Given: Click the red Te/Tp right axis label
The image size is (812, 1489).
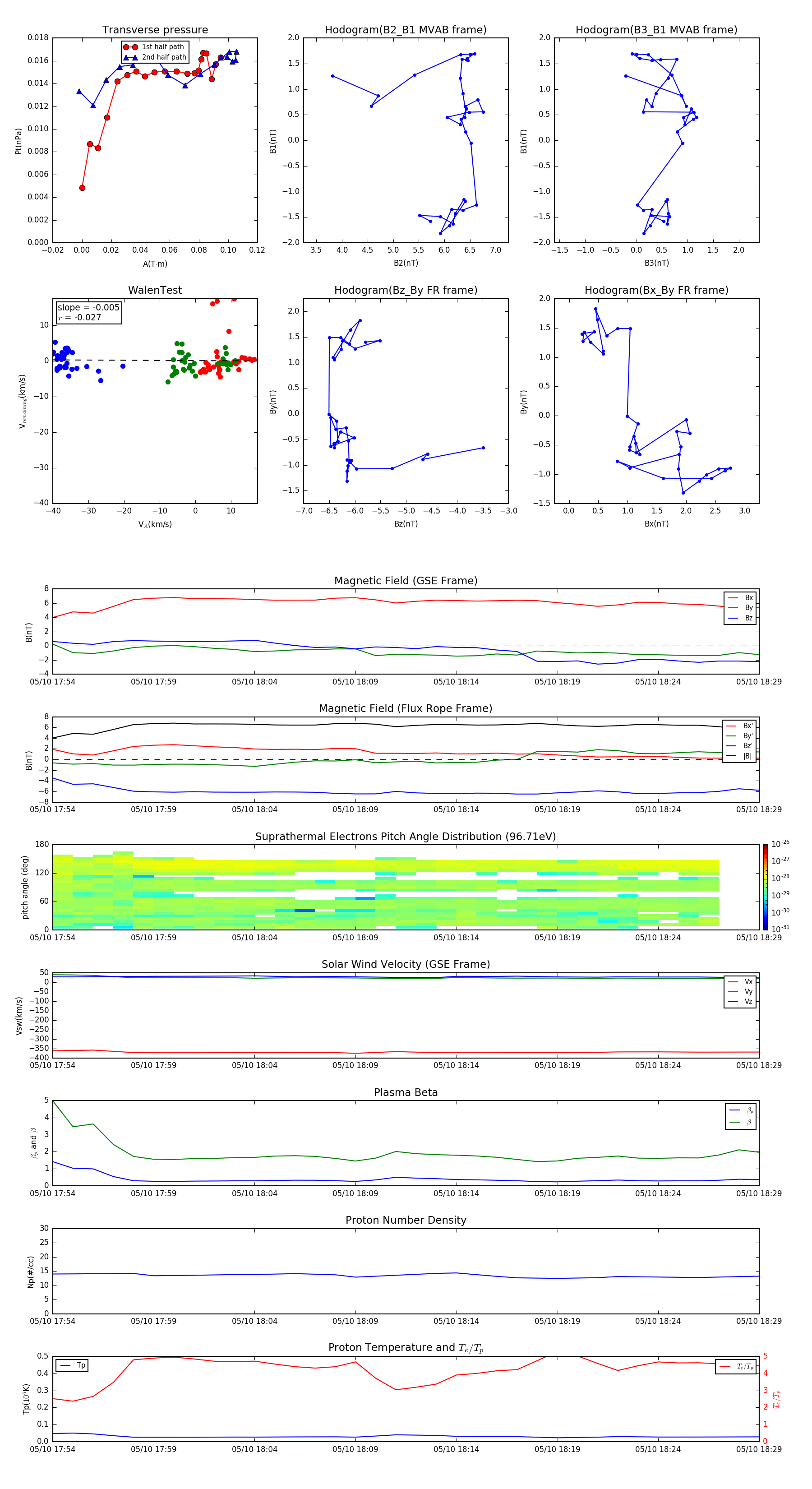Looking at the screenshot, I should (777, 1399).
